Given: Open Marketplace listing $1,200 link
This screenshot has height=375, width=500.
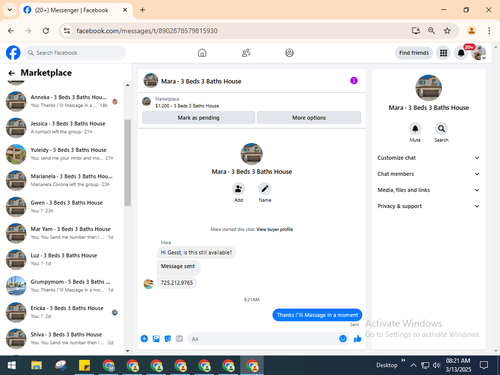Looking at the screenshot, I should click(x=187, y=106).
